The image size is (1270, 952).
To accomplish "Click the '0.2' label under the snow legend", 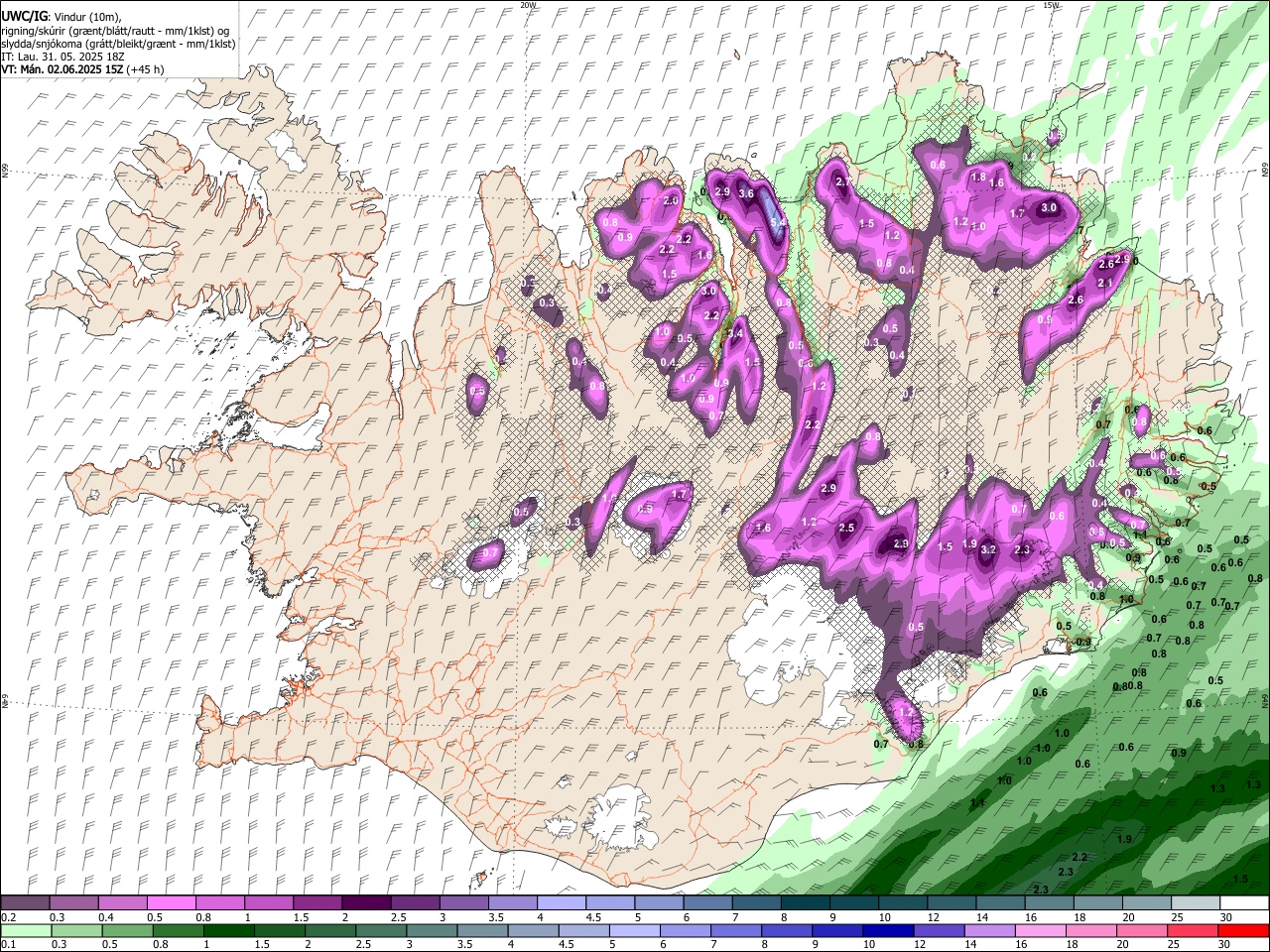I will [8, 917].
